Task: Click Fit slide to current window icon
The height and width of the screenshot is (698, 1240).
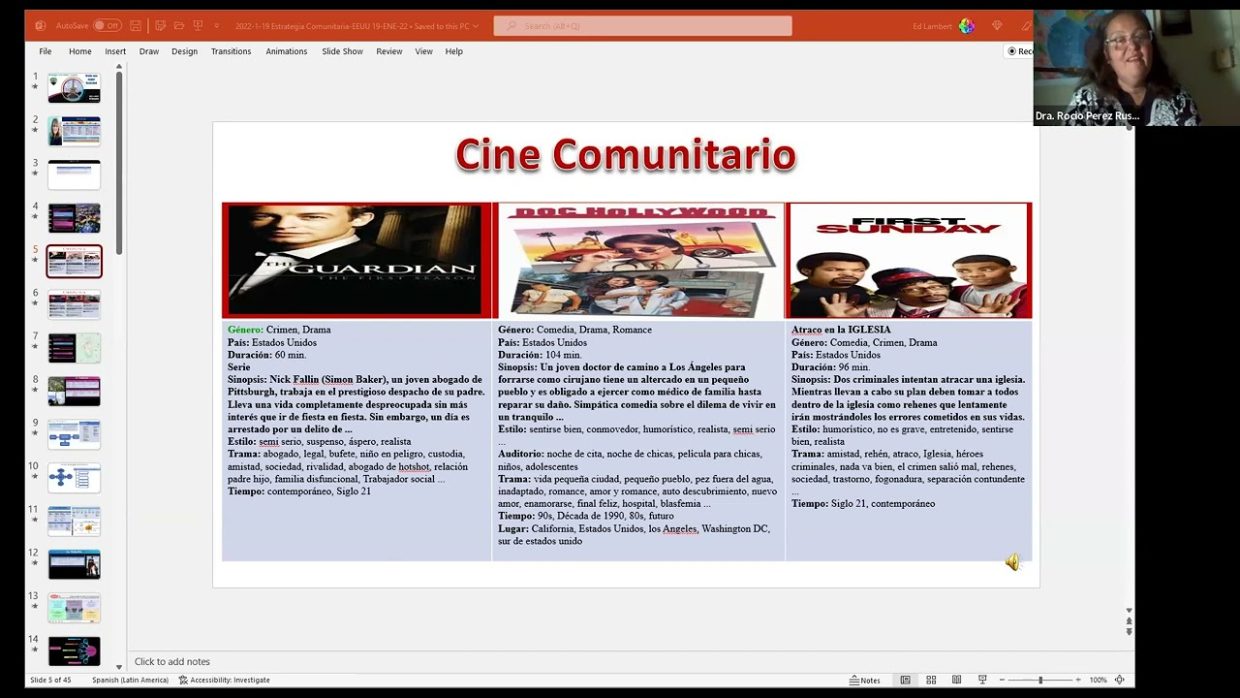Action: (x=1119, y=680)
